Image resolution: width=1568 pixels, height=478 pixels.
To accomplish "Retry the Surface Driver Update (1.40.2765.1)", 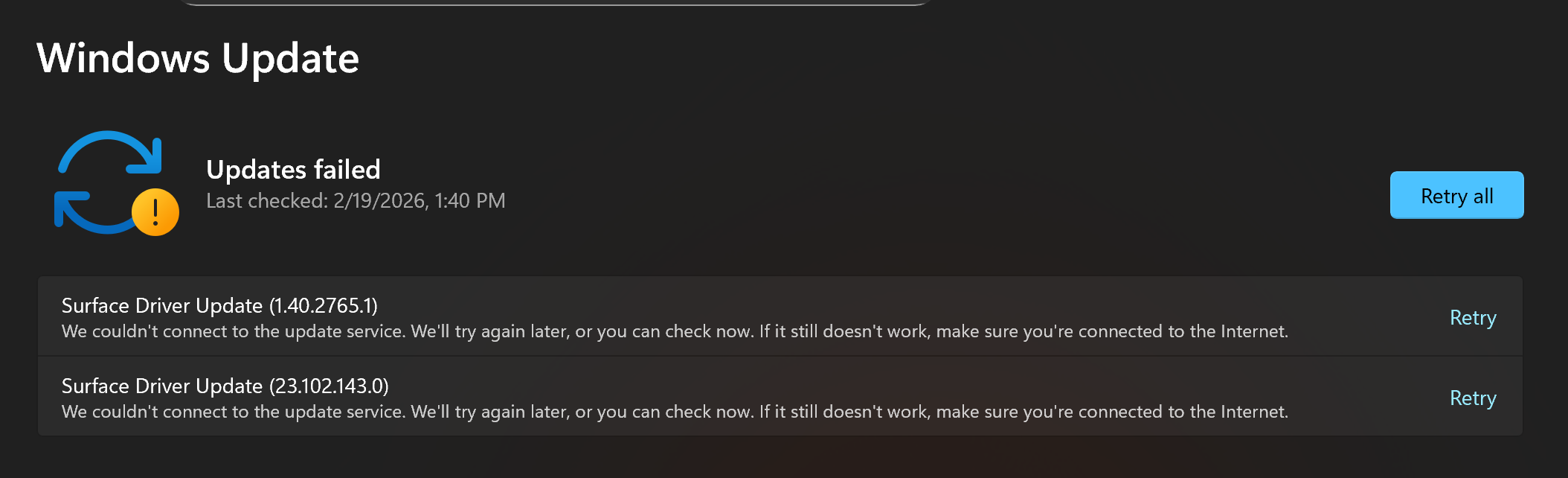I will (x=1472, y=317).
